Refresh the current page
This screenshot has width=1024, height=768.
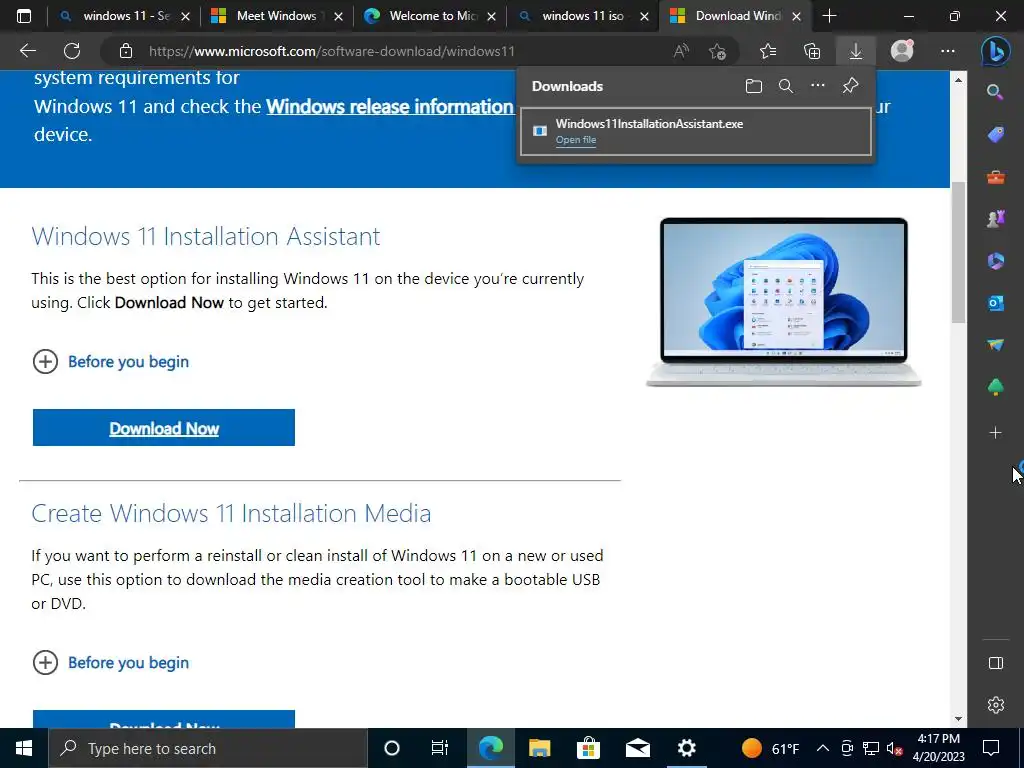(72, 51)
